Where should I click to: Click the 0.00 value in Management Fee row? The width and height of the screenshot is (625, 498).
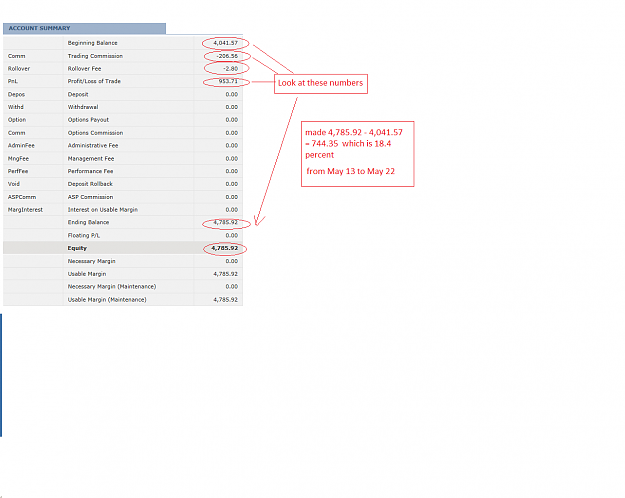(x=232, y=159)
